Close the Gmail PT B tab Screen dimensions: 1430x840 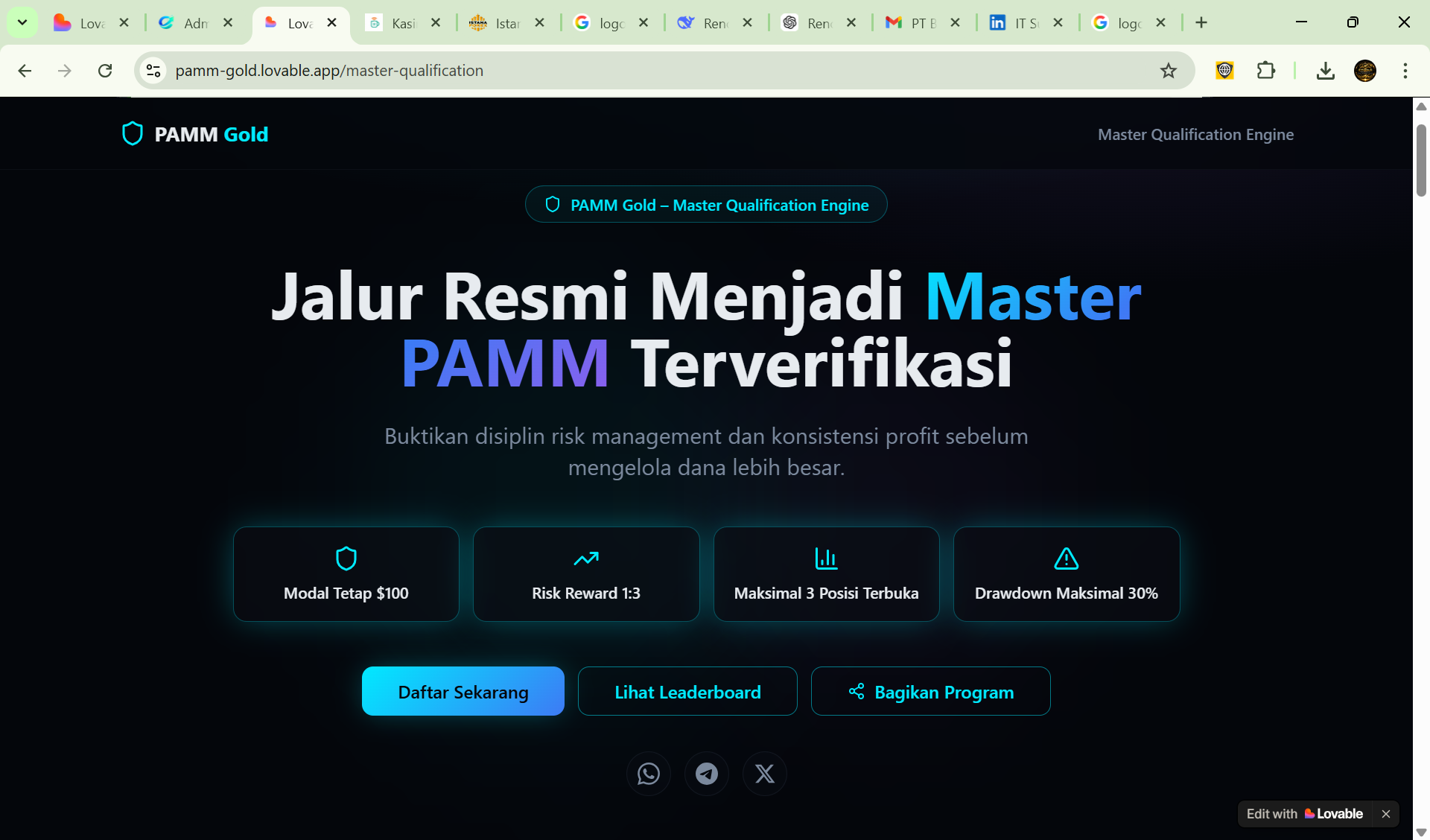pyautogui.click(x=955, y=23)
